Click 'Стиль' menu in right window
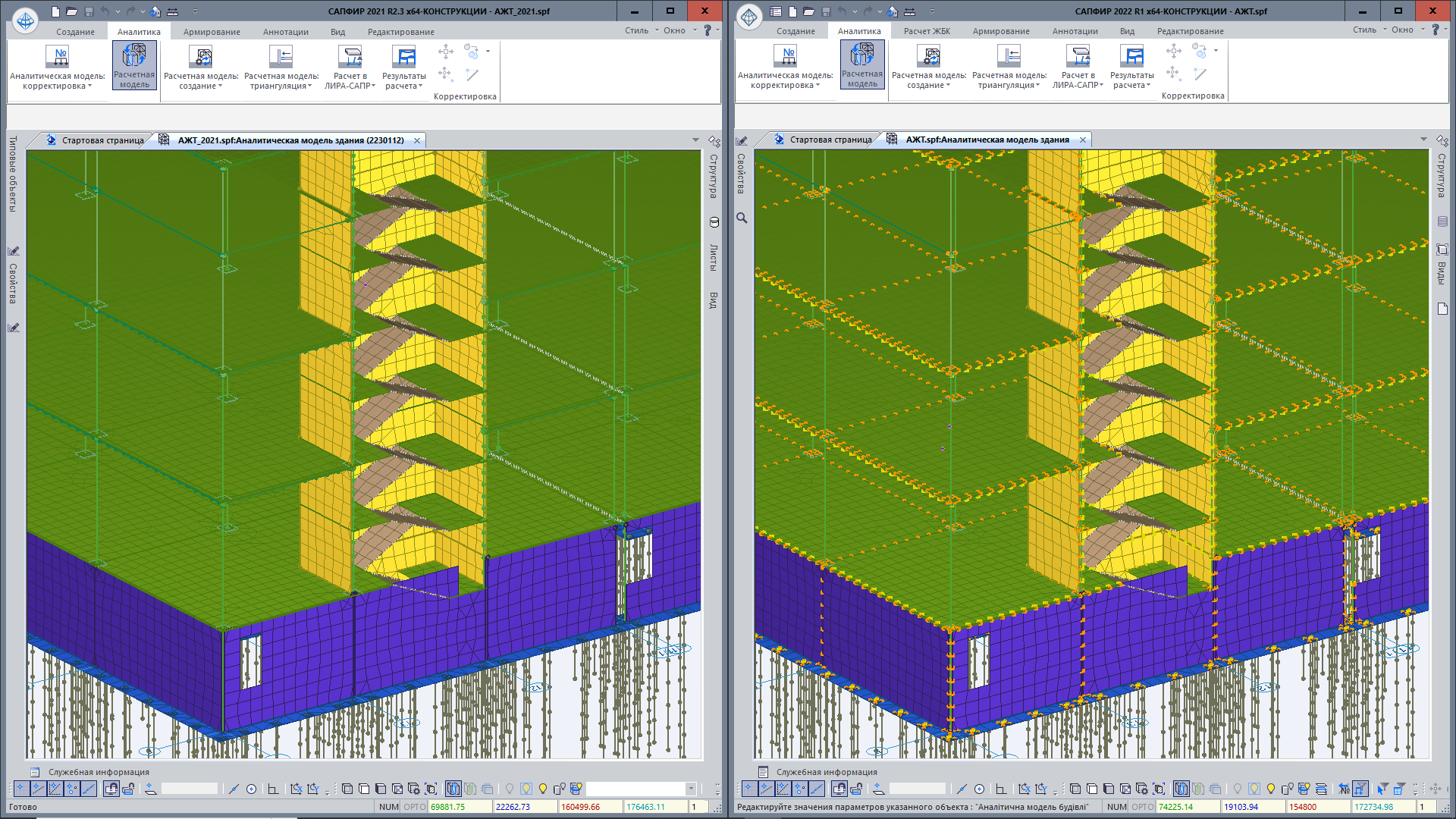The height and width of the screenshot is (819, 1456). [x=1363, y=30]
